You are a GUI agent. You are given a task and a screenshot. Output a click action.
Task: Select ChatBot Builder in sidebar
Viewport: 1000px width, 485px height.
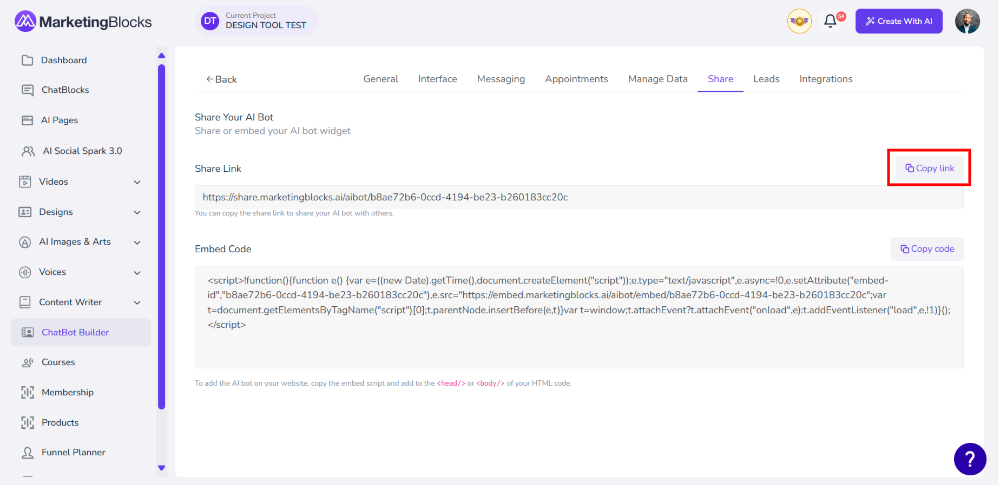(81, 332)
